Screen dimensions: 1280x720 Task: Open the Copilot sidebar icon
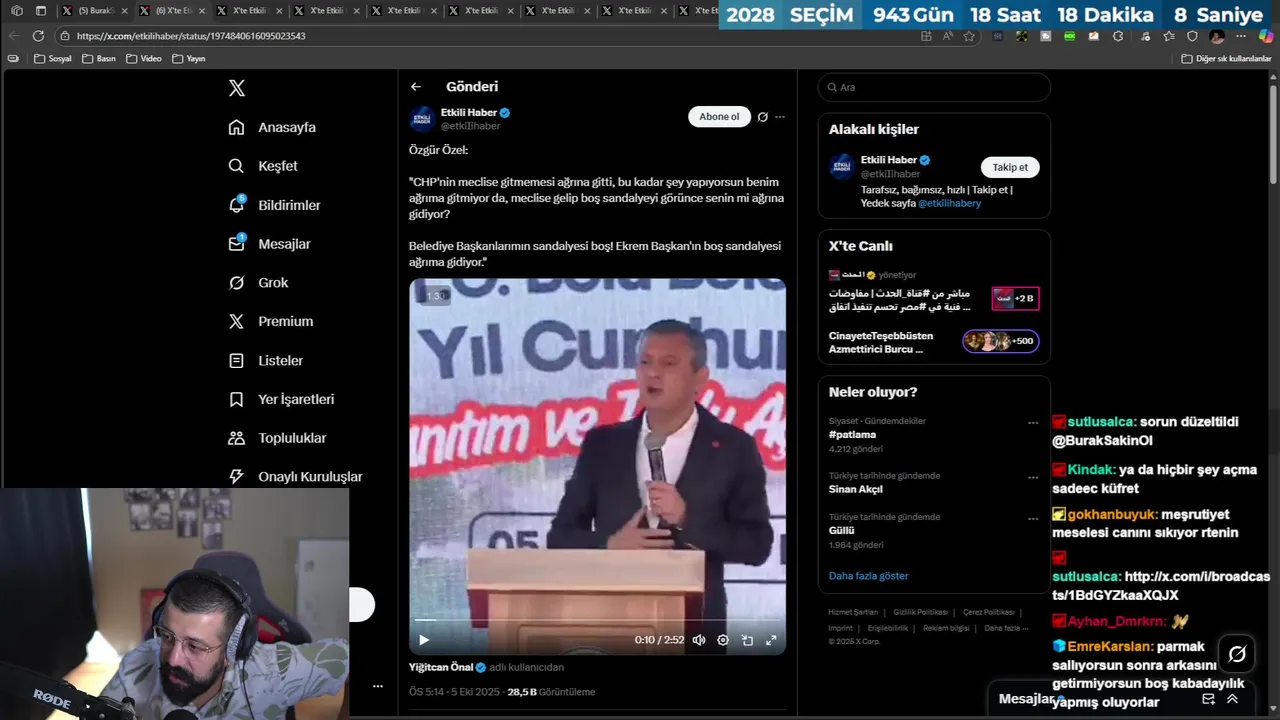point(1266,36)
